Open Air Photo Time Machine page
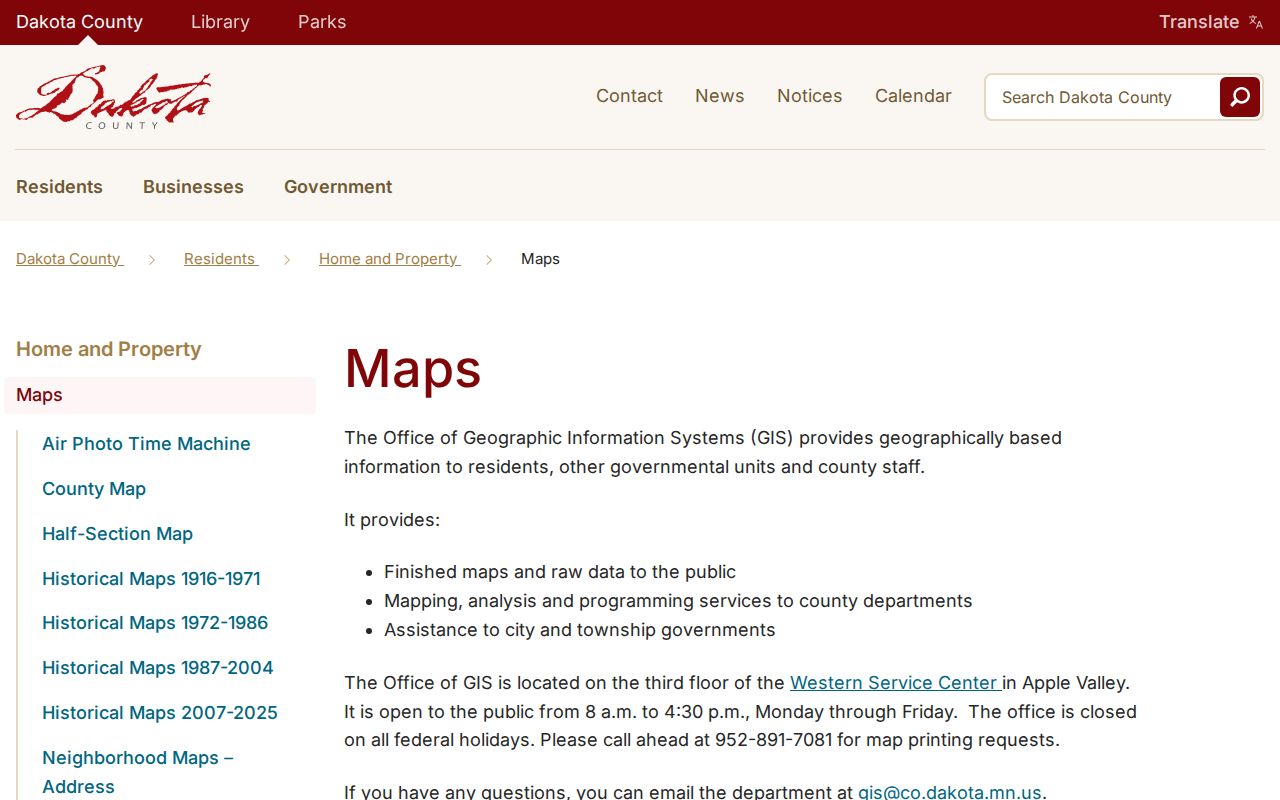 (x=146, y=444)
